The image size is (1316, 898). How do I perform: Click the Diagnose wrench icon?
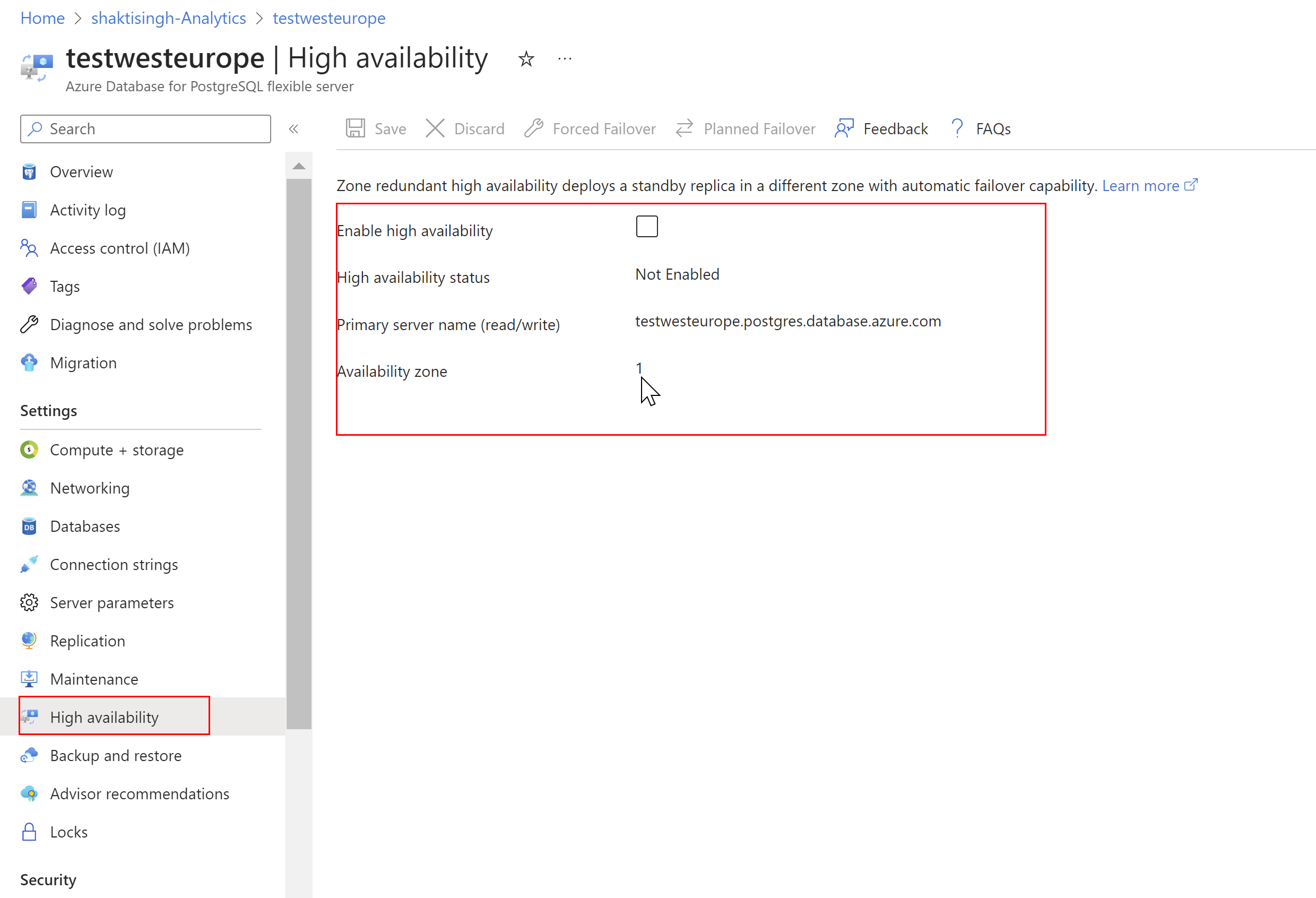tap(29, 324)
